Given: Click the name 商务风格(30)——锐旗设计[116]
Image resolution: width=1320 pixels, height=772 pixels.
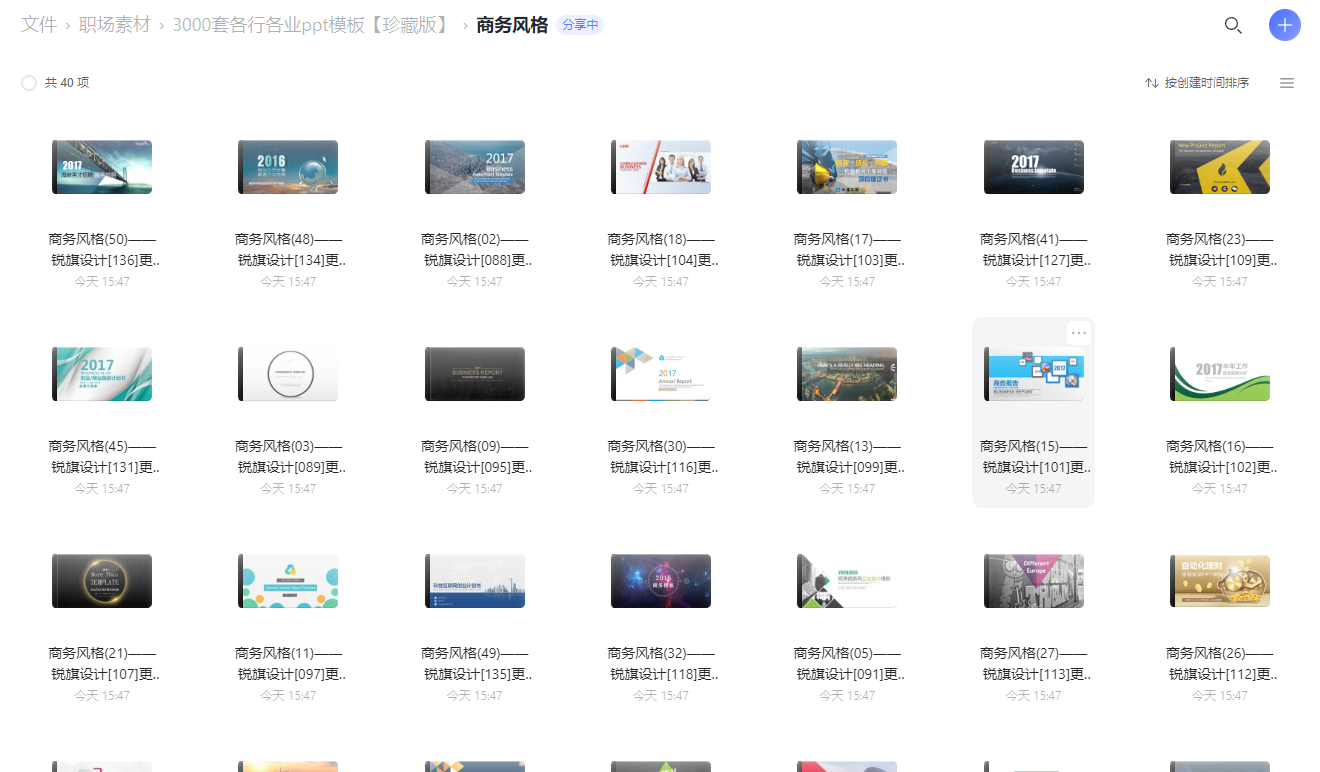Looking at the screenshot, I should tap(661, 457).
